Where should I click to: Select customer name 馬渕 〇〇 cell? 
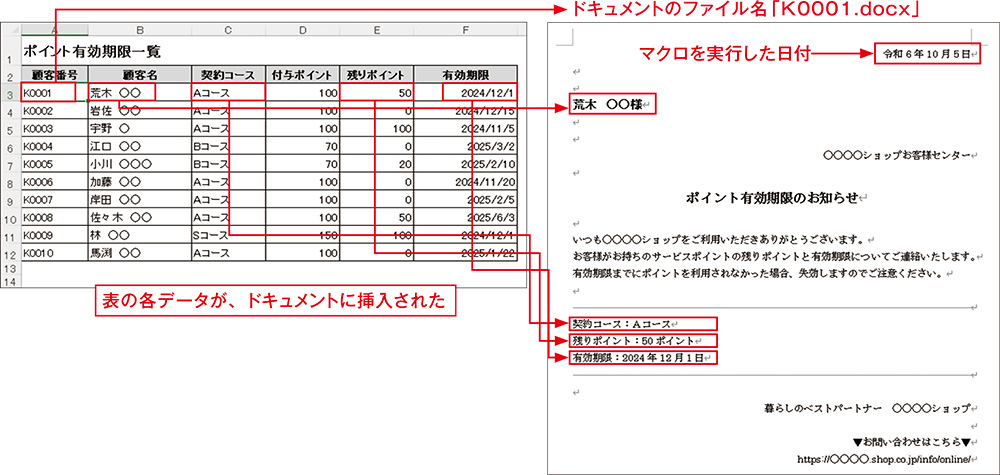[x=140, y=253]
